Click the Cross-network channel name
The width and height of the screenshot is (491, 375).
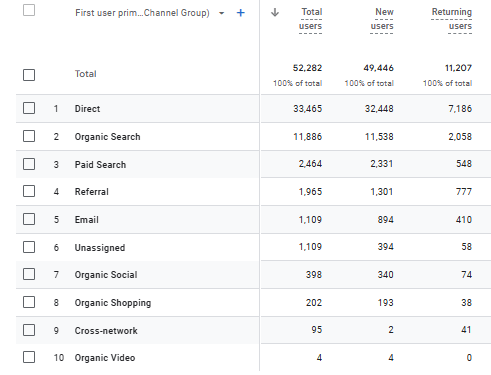[x=106, y=331]
